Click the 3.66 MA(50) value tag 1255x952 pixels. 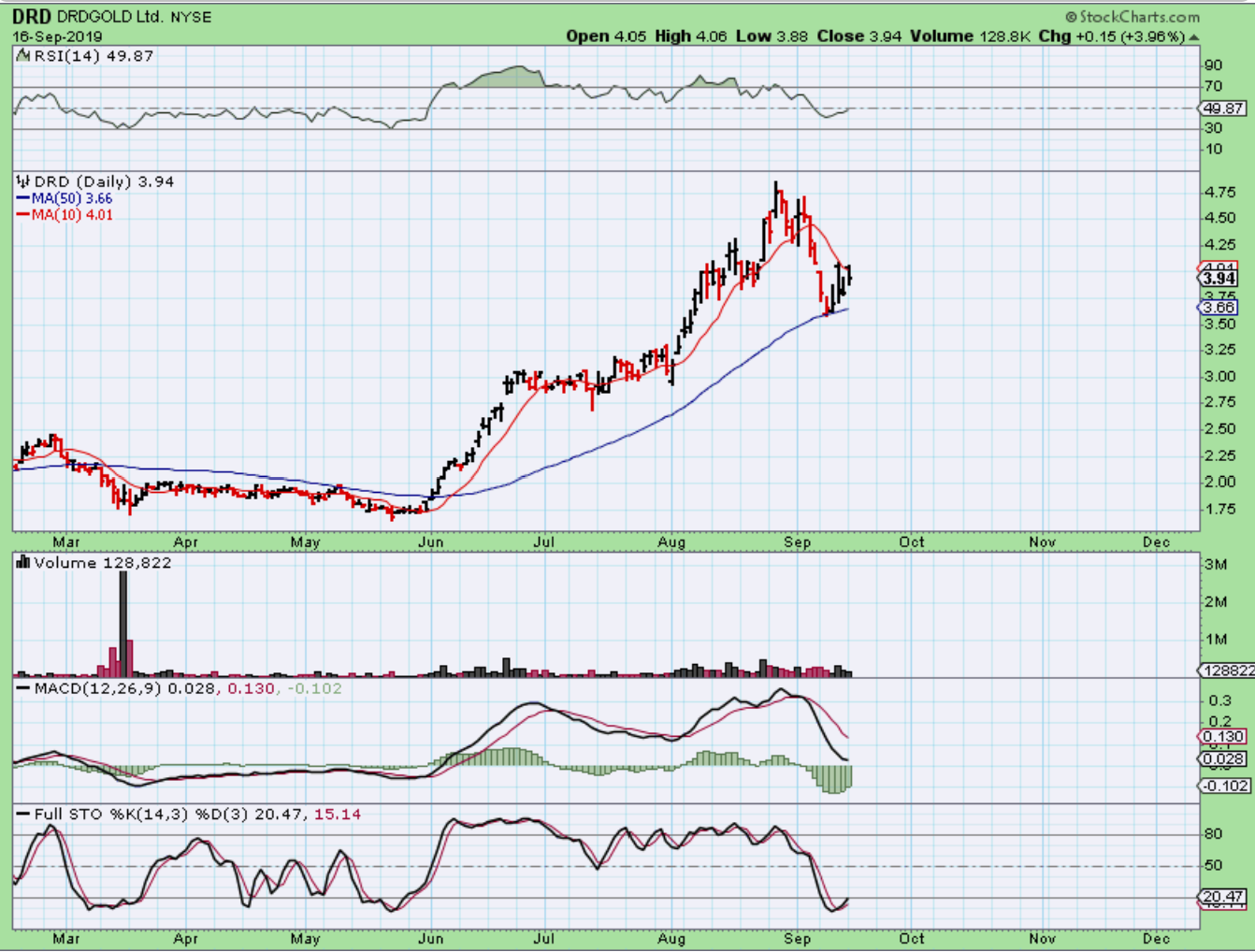point(1219,308)
